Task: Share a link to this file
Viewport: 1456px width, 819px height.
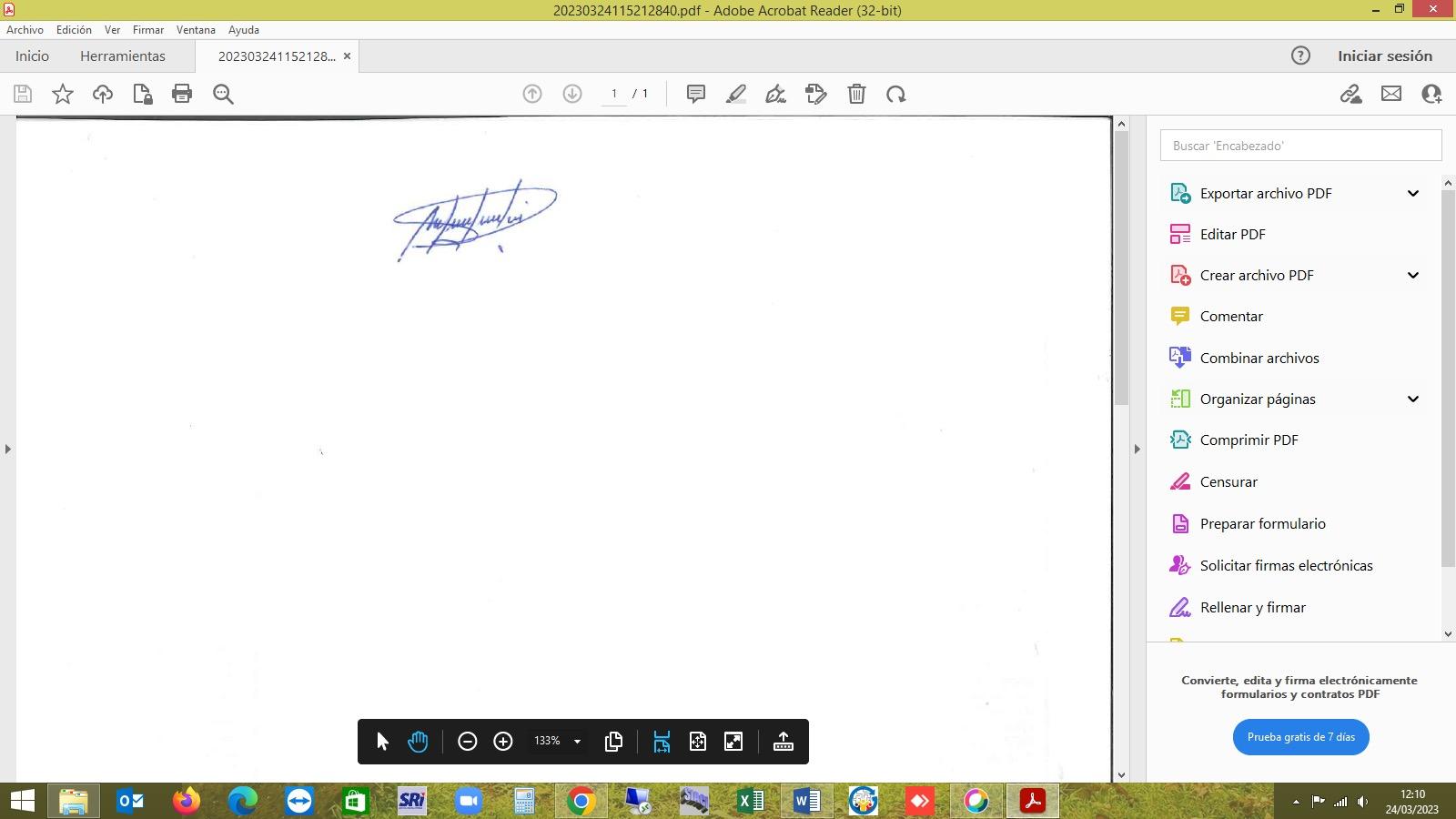Action: [1350, 94]
